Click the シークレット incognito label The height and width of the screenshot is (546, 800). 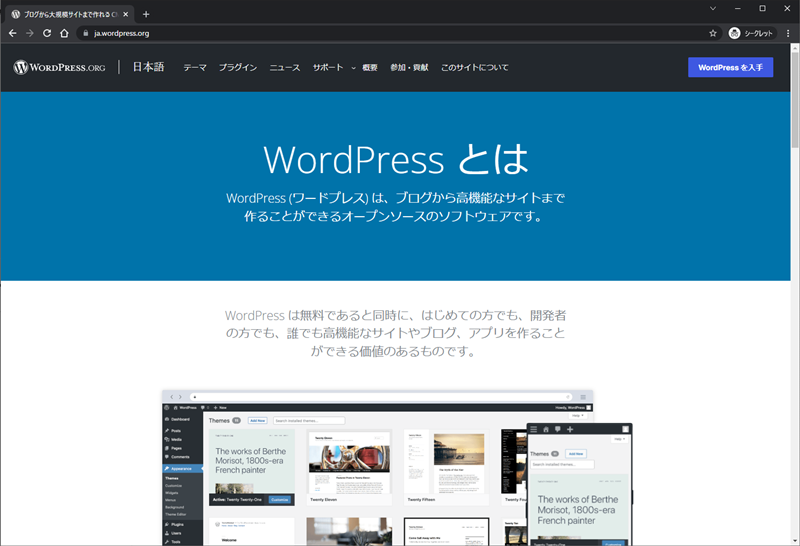point(758,33)
